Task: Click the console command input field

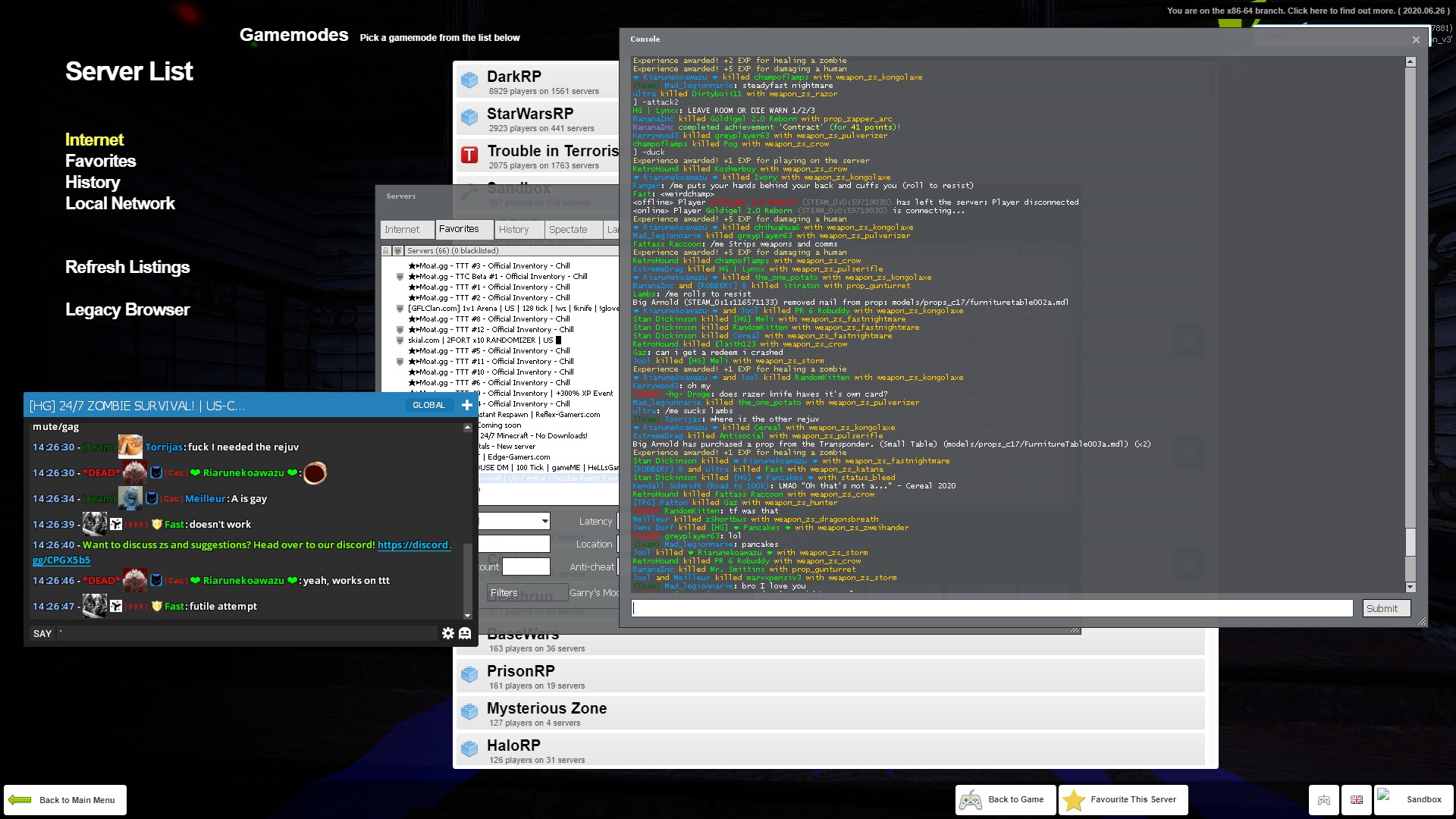Action: click(992, 608)
